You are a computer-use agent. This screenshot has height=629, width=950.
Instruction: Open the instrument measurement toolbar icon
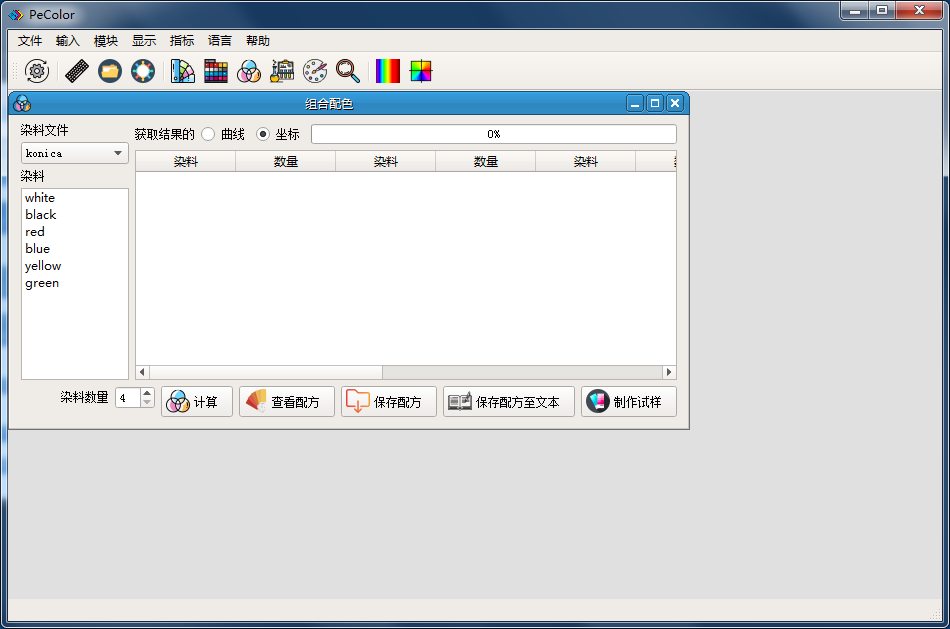tap(283, 71)
